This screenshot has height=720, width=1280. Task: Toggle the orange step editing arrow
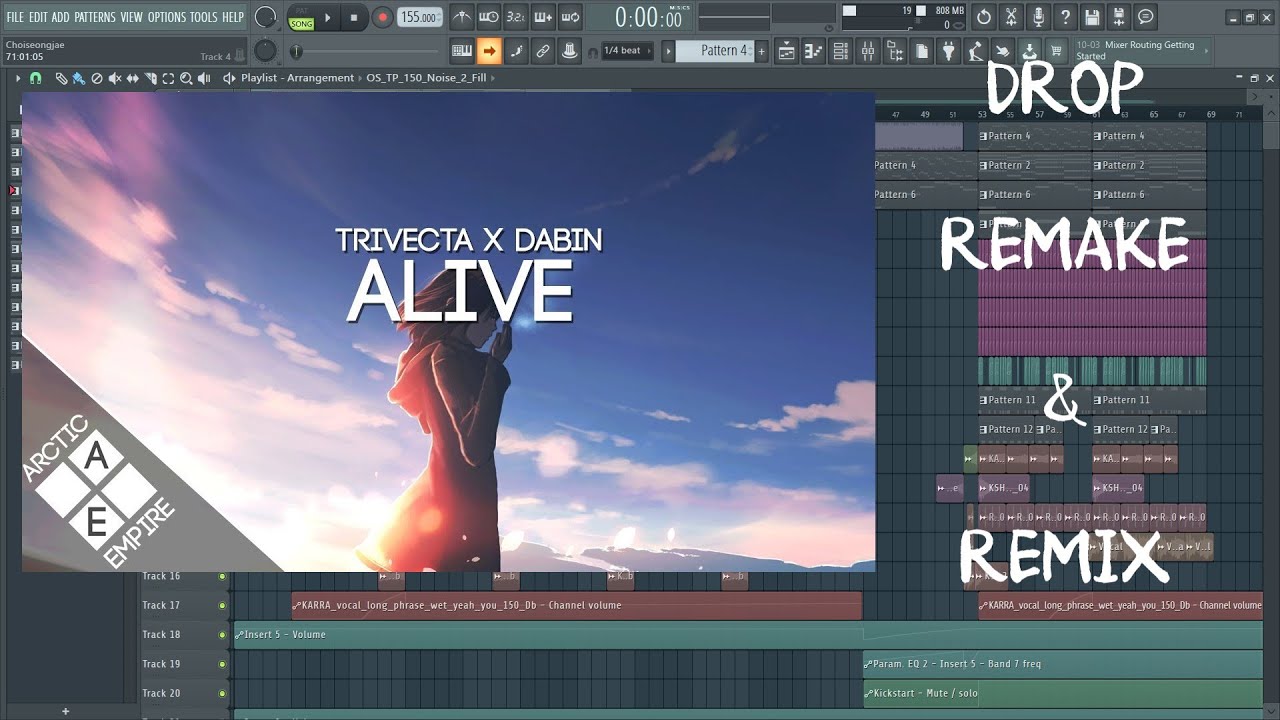(489, 50)
